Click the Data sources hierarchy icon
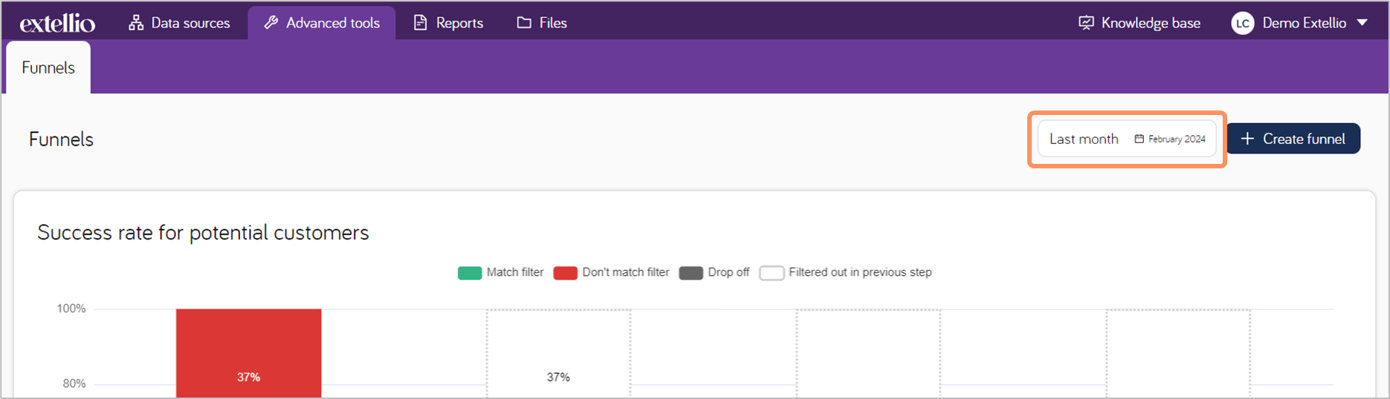This screenshot has width=1390, height=399. coord(136,22)
